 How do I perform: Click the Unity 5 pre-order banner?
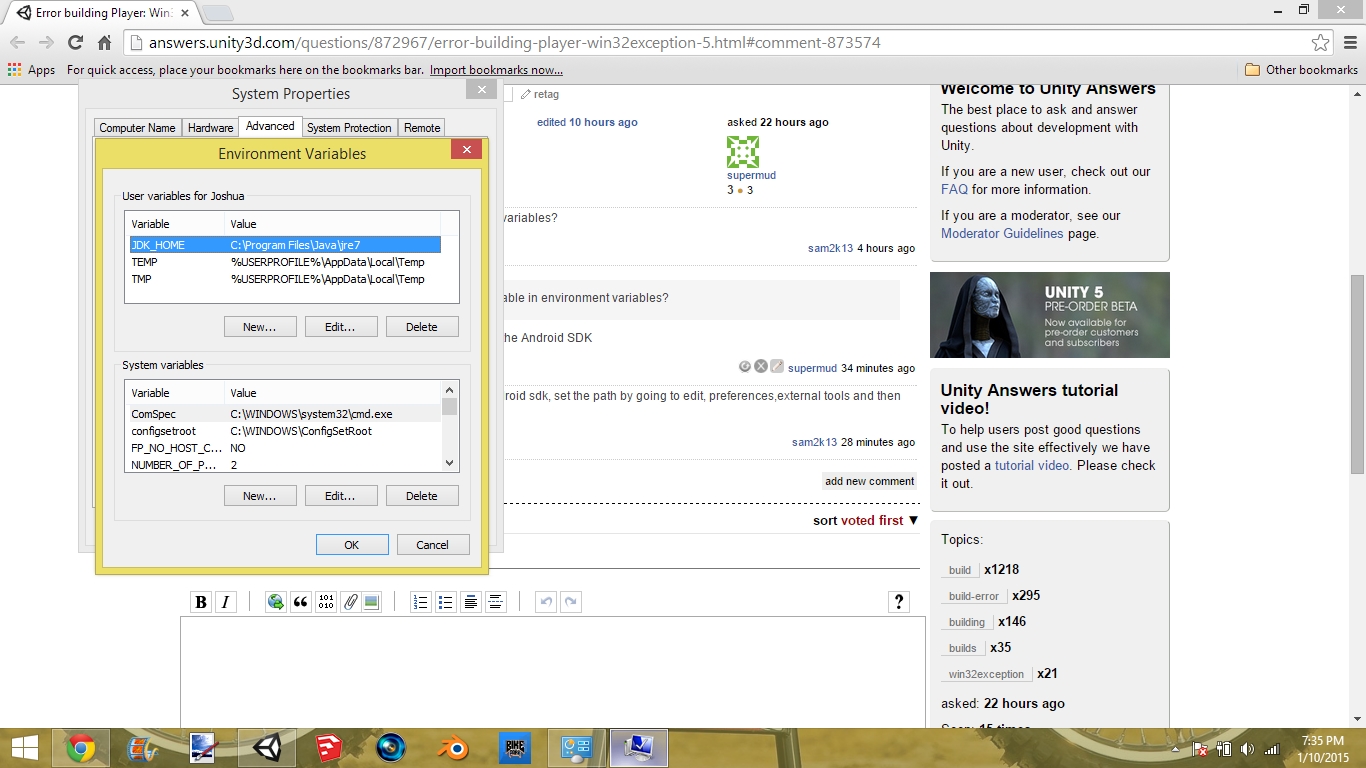pos(1050,315)
